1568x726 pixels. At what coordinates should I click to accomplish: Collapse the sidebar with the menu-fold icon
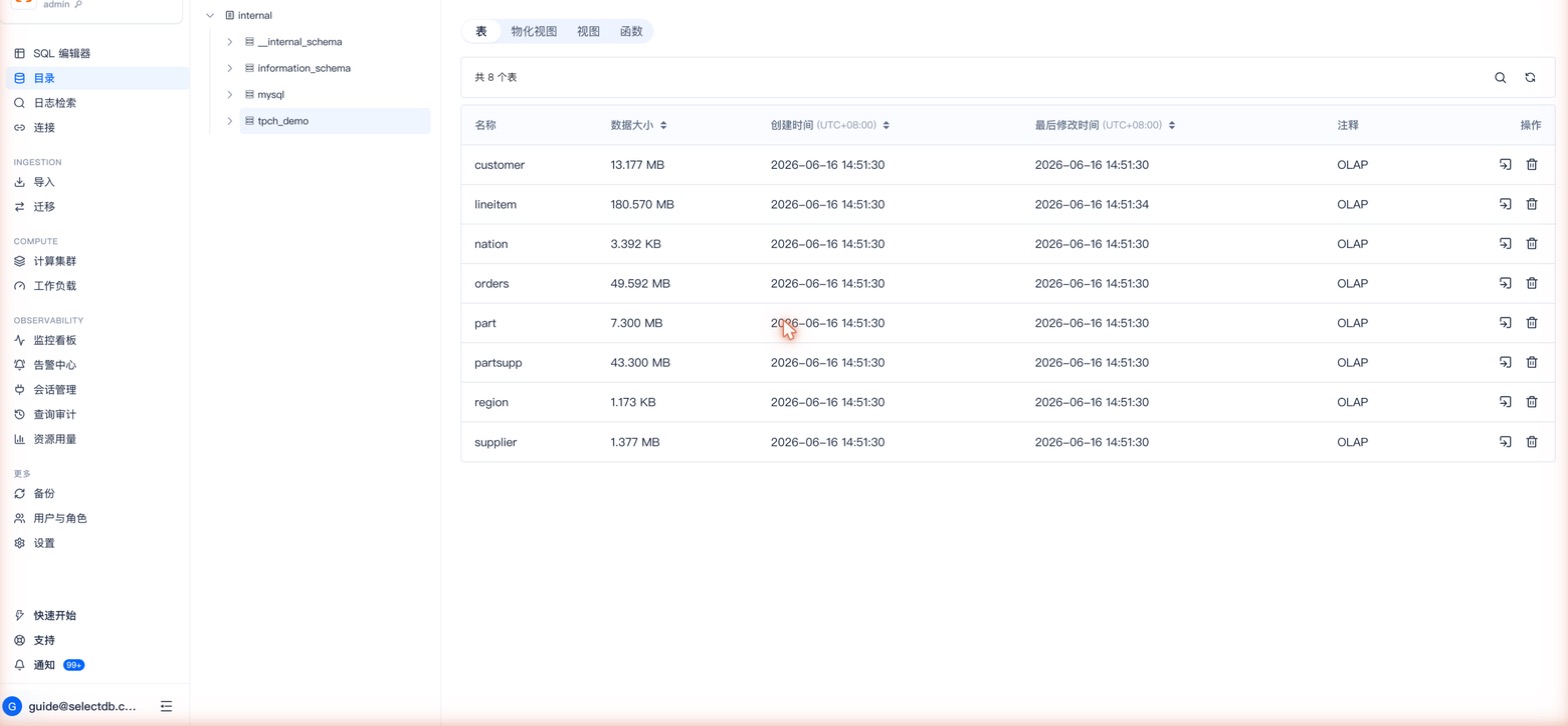pos(166,706)
